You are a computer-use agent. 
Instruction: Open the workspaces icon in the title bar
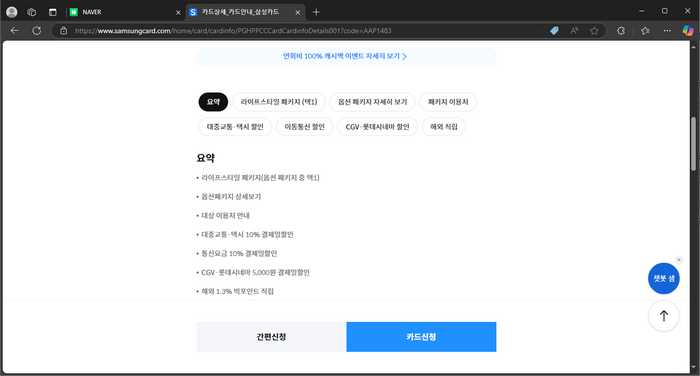coord(32,12)
